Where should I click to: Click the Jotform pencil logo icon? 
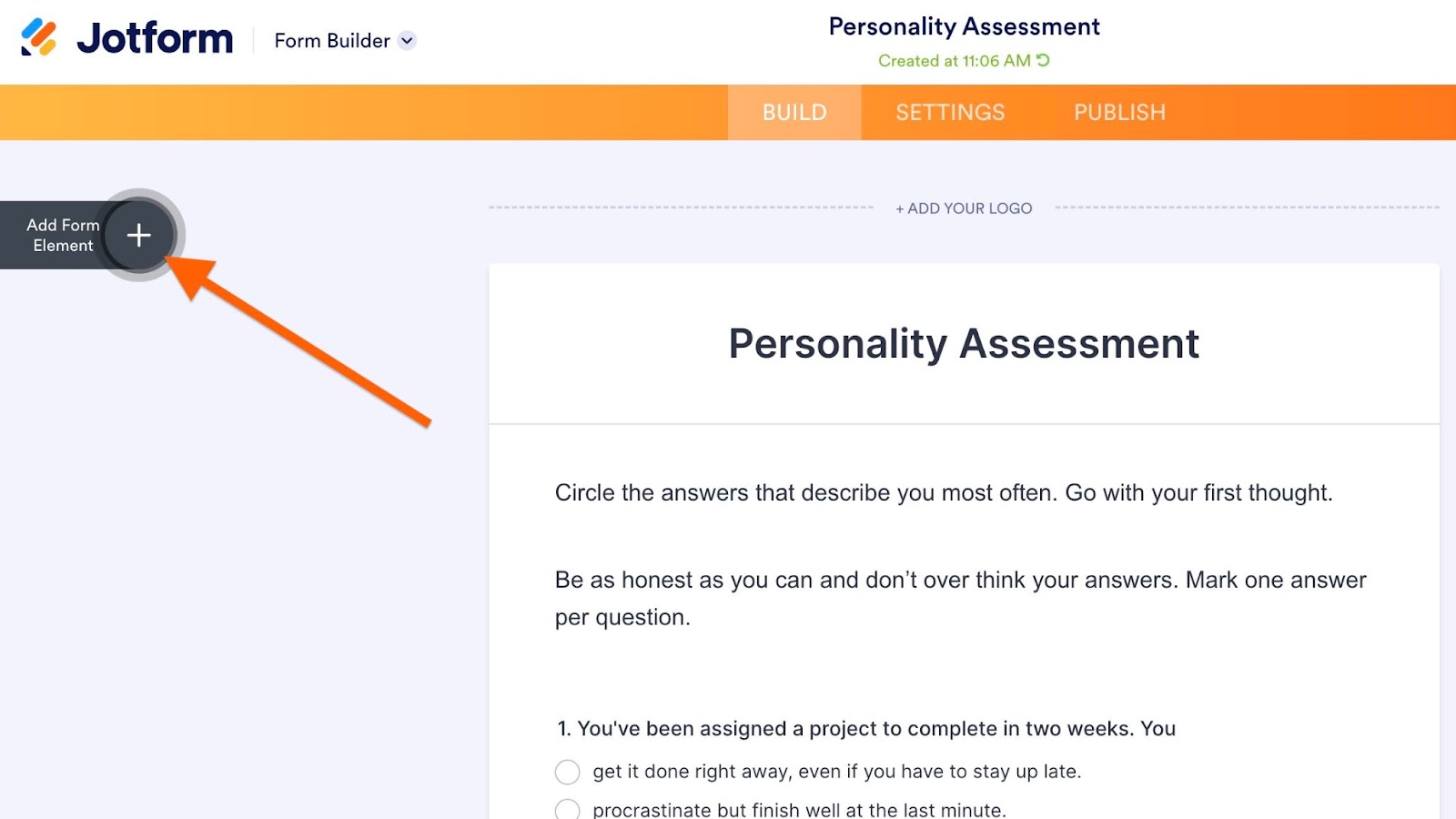[x=39, y=38]
